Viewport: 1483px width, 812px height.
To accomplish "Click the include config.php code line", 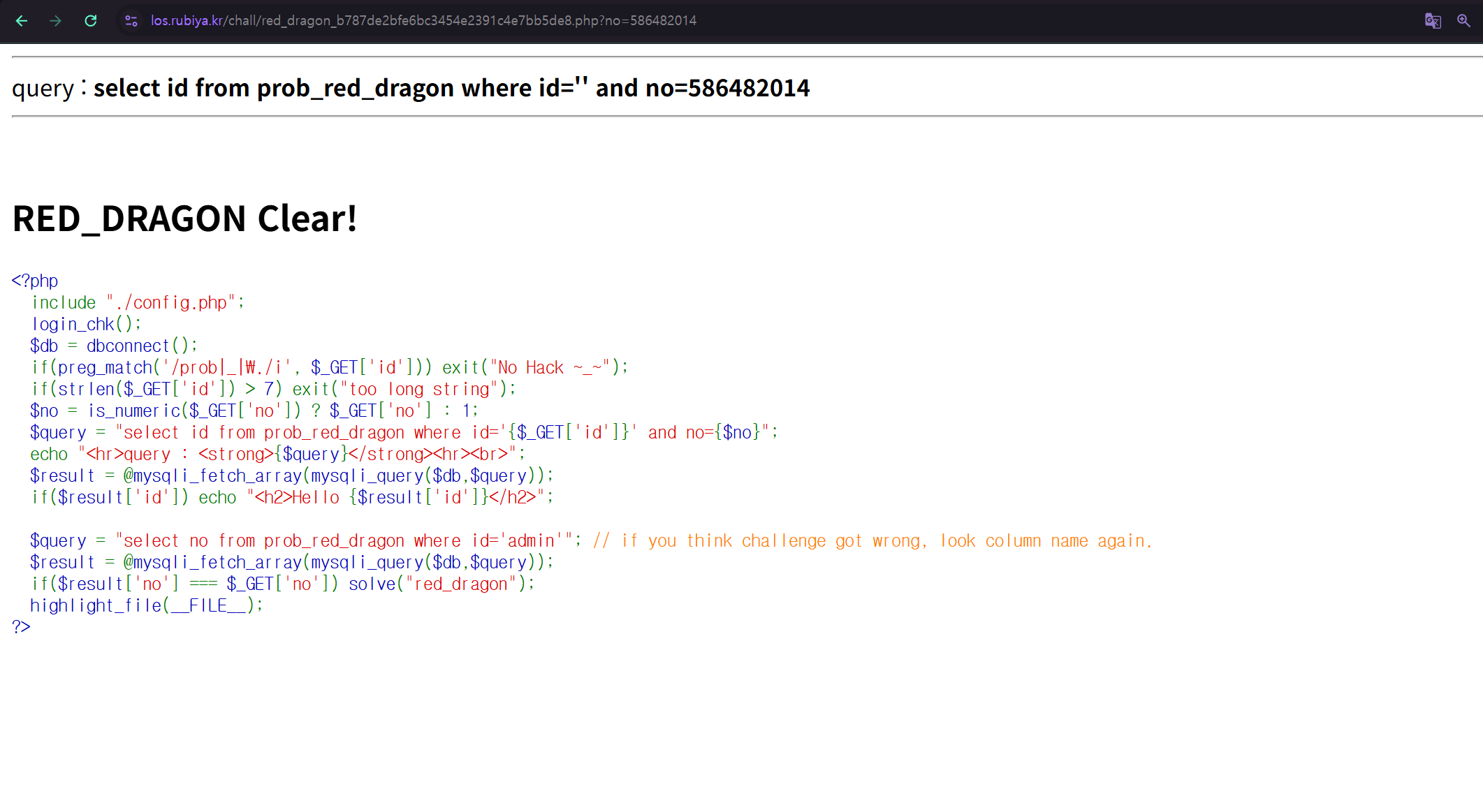I will pos(138,302).
